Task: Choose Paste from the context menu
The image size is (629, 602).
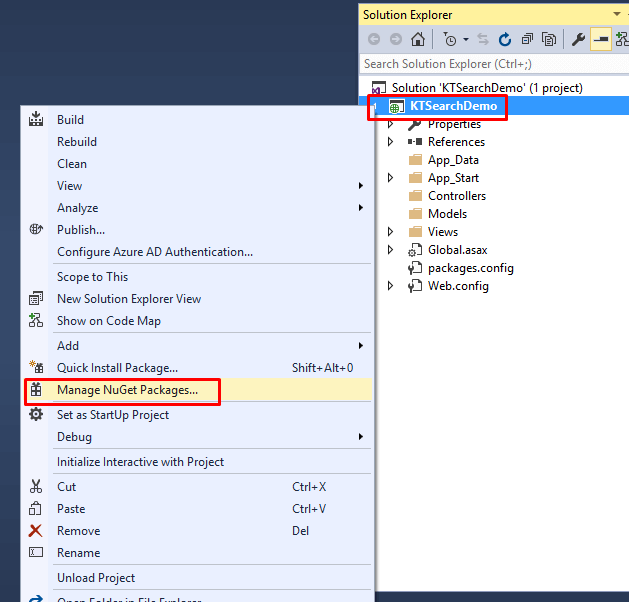Action: pos(197,509)
